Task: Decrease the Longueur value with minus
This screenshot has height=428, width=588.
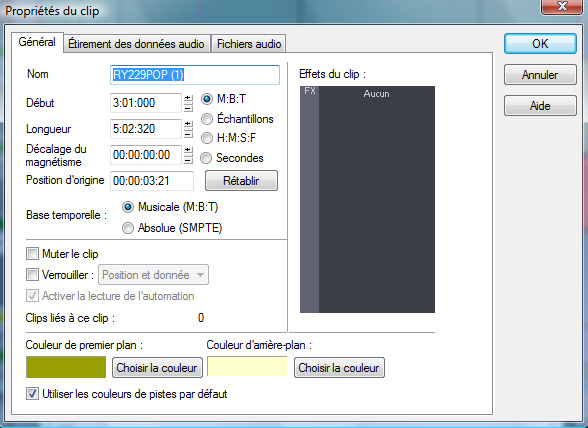Action: 188,134
